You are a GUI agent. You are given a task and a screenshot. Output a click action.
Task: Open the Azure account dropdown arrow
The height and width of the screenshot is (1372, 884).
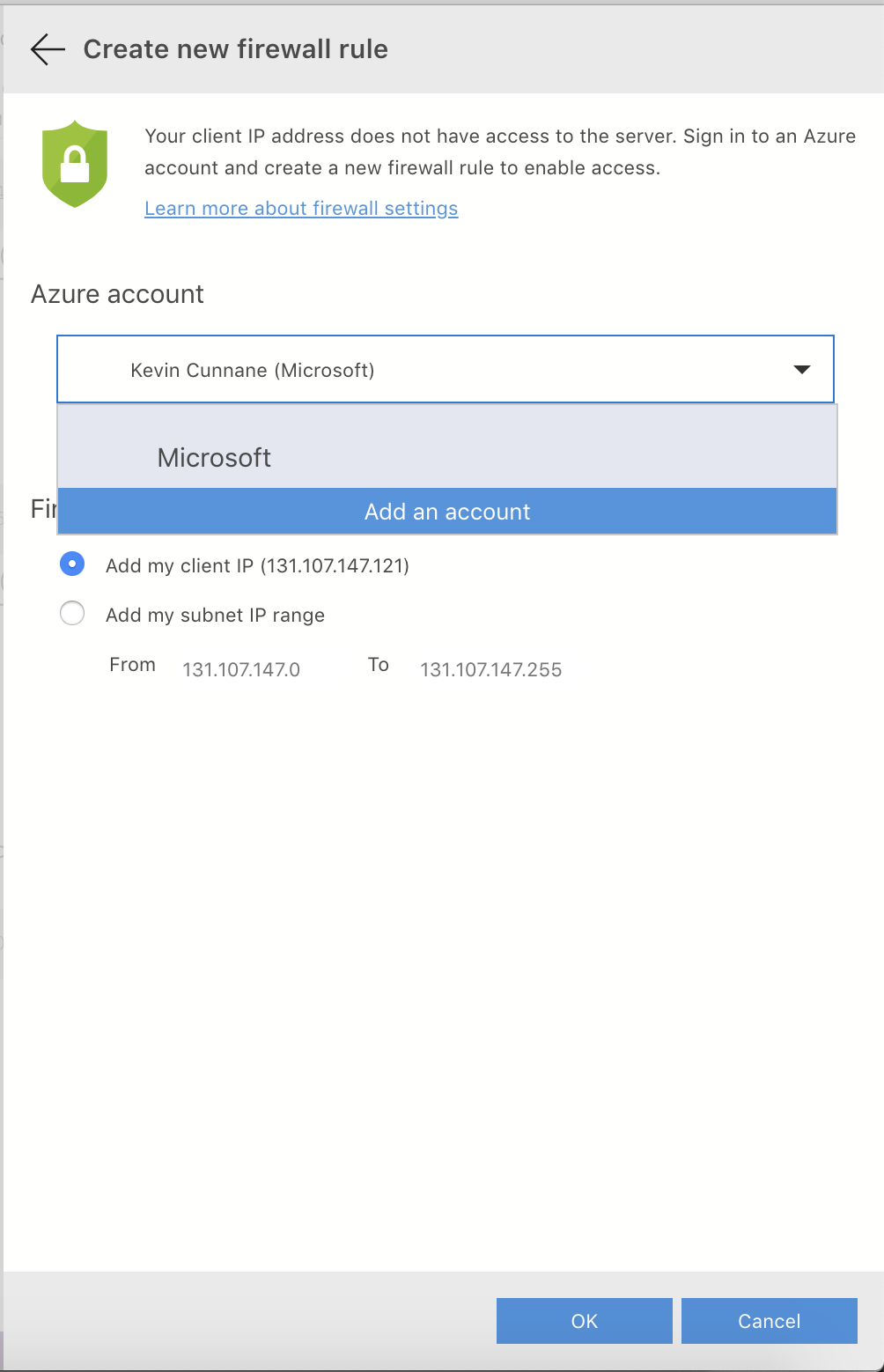tap(802, 370)
